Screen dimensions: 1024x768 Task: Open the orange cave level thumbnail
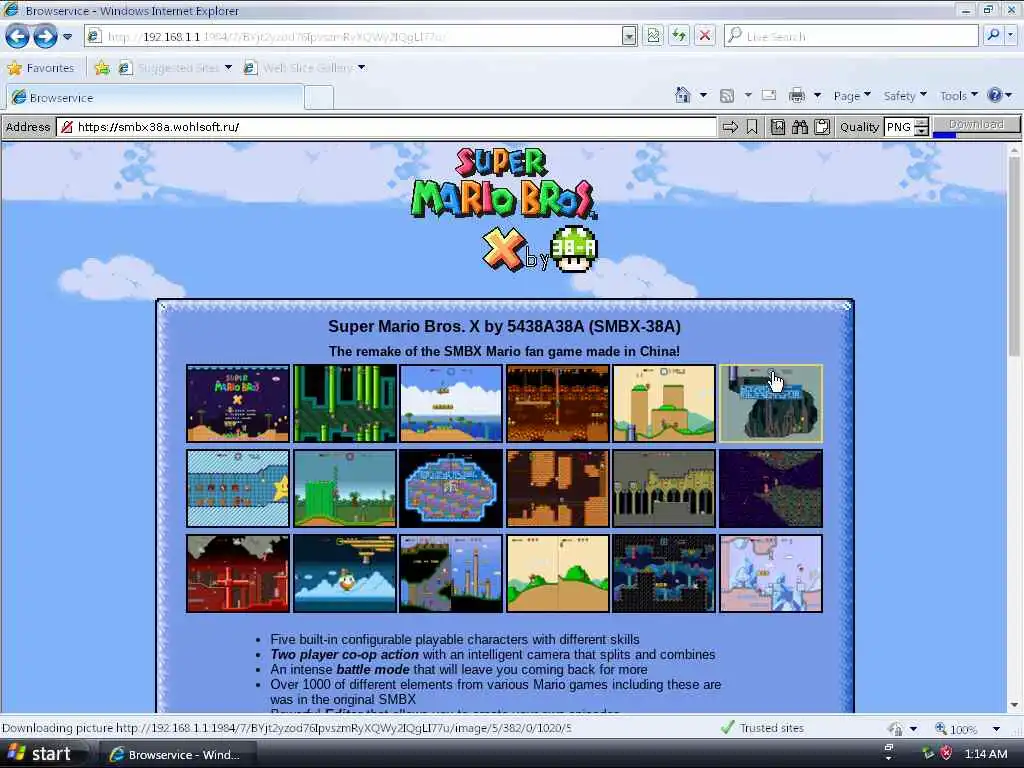coord(558,404)
